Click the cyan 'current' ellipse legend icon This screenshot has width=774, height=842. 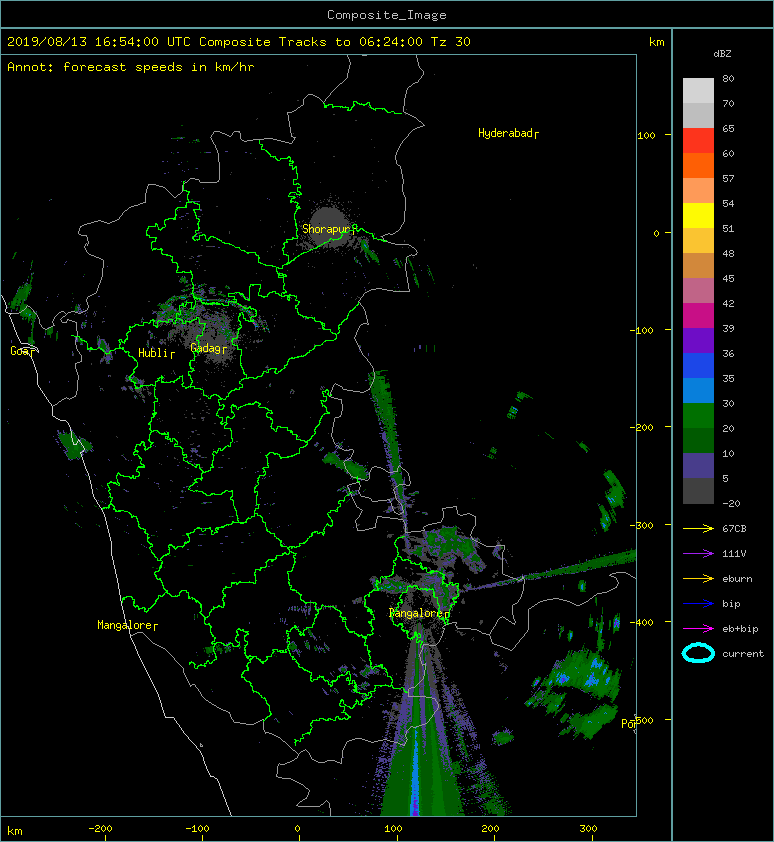point(698,653)
